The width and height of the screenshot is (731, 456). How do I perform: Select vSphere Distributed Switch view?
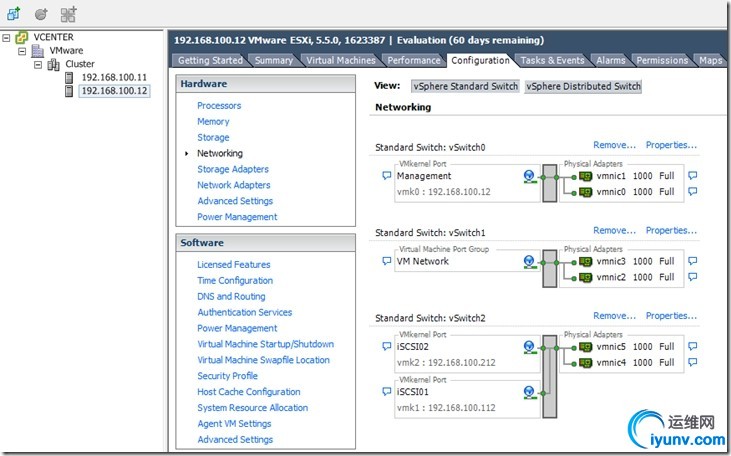pos(583,86)
